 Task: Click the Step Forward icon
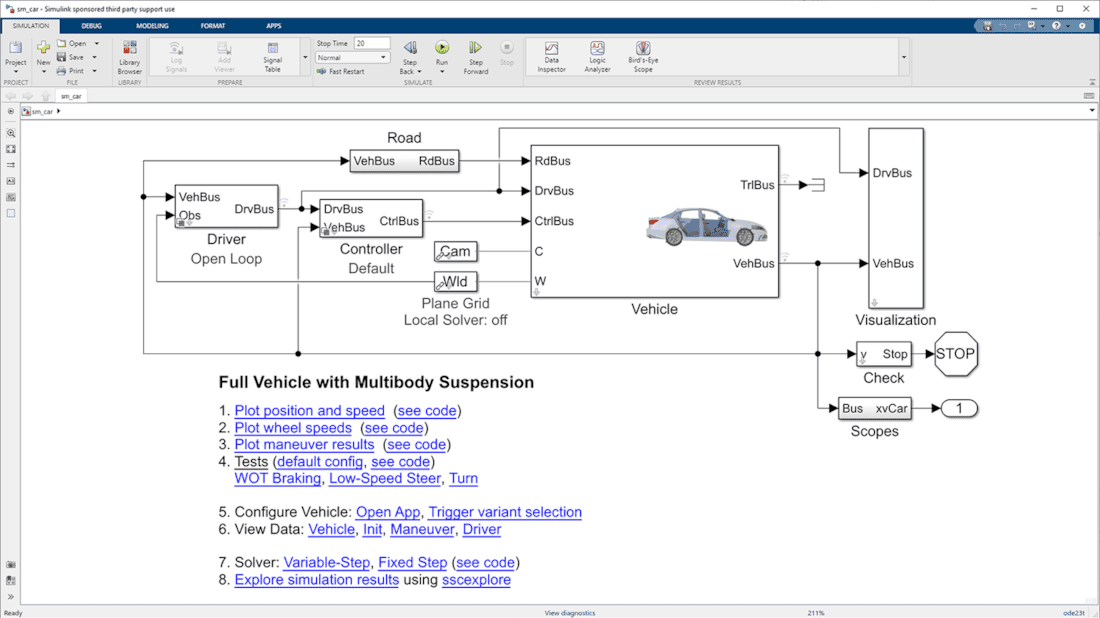click(x=476, y=49)
